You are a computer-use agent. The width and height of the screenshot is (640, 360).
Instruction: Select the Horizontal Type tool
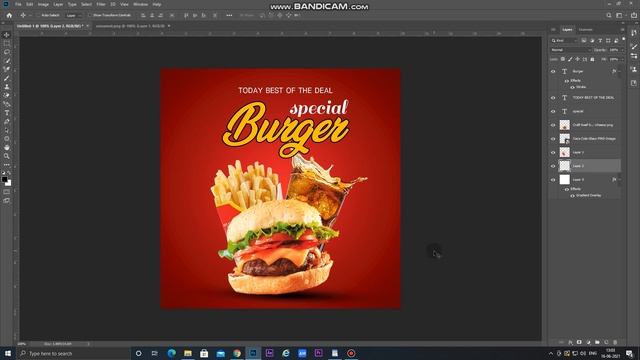click(x=7, y=113)
